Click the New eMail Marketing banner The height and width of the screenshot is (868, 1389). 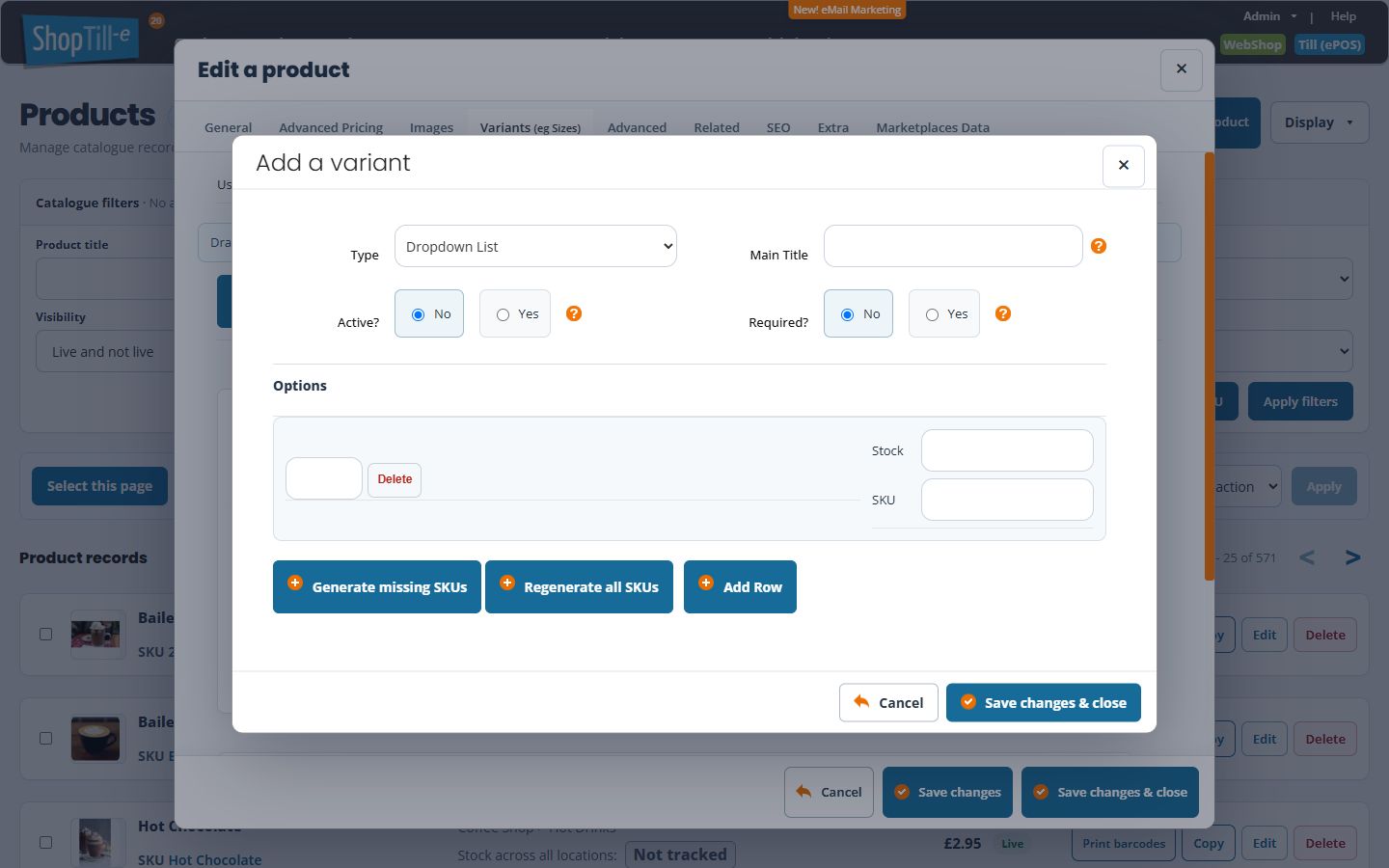848,10
